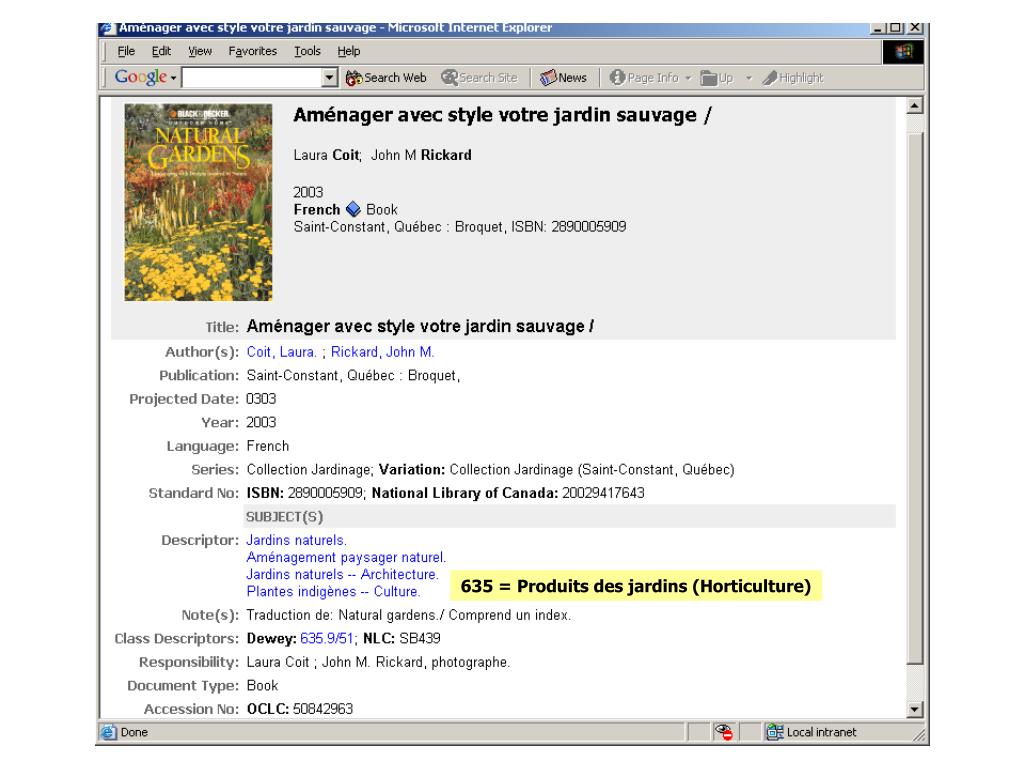Viewport: 1024px width, 768px height.
Task: Click the Internet Explorer title bar icon
Action: (107, 29)
